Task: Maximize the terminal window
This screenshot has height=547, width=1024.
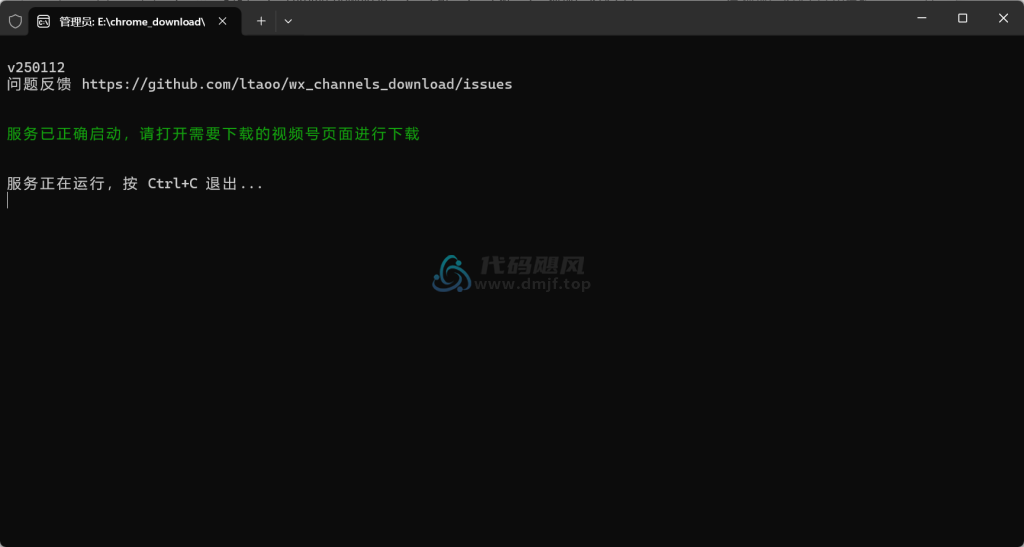Action: pos(963,18)
